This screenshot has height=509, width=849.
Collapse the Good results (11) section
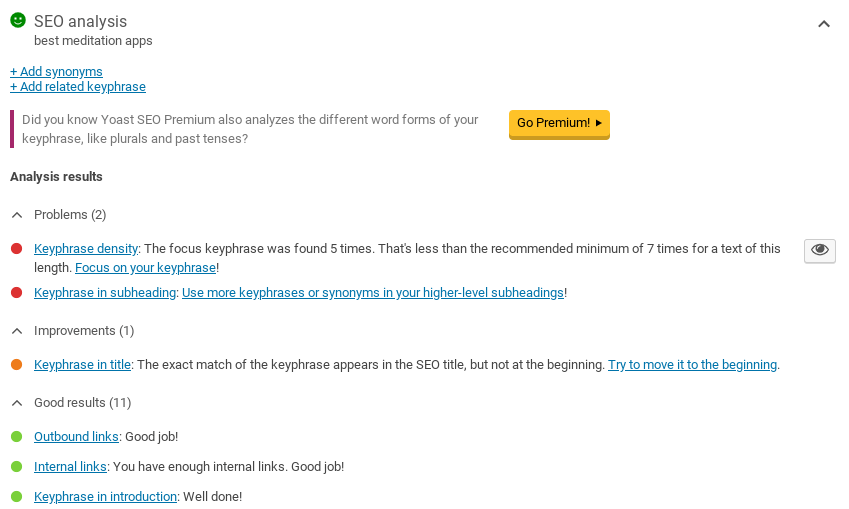16,403
